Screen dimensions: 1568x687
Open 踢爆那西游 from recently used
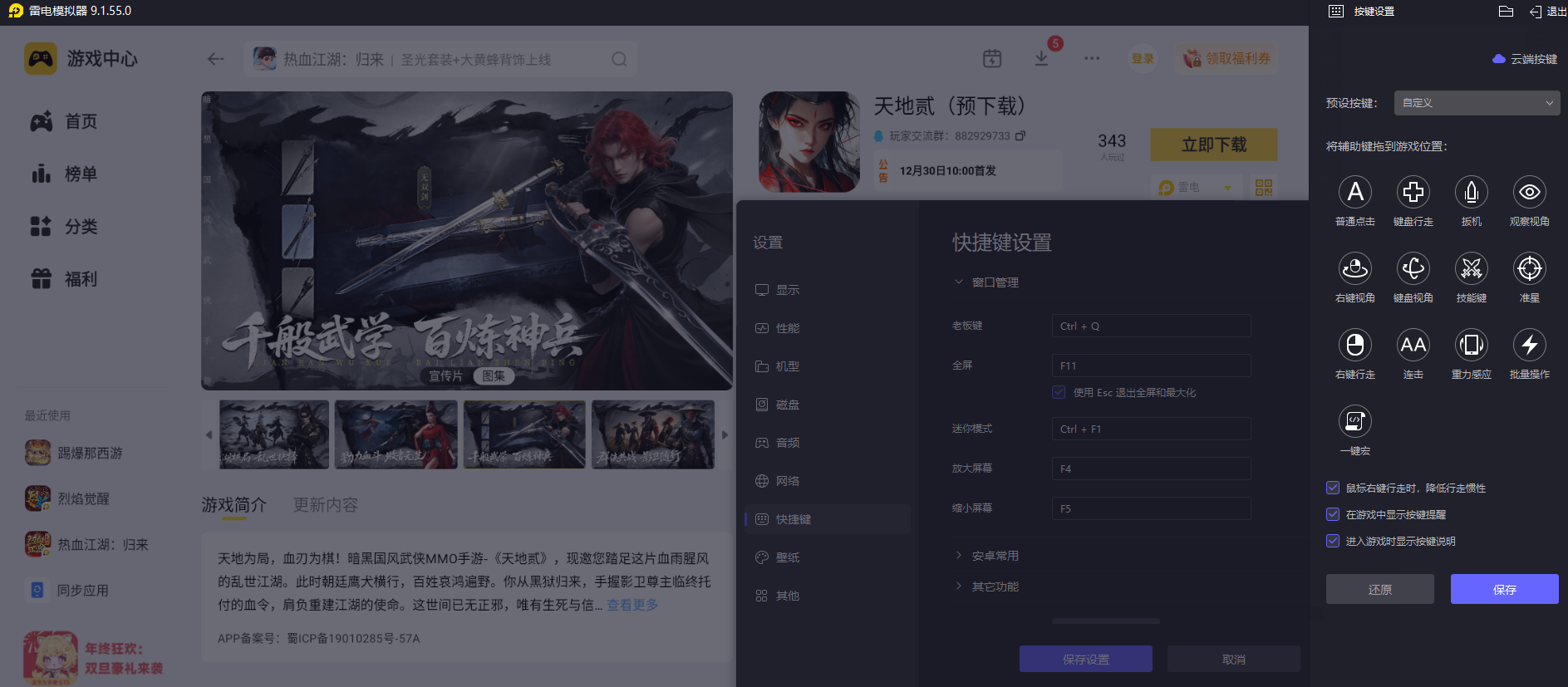(74, 453)
